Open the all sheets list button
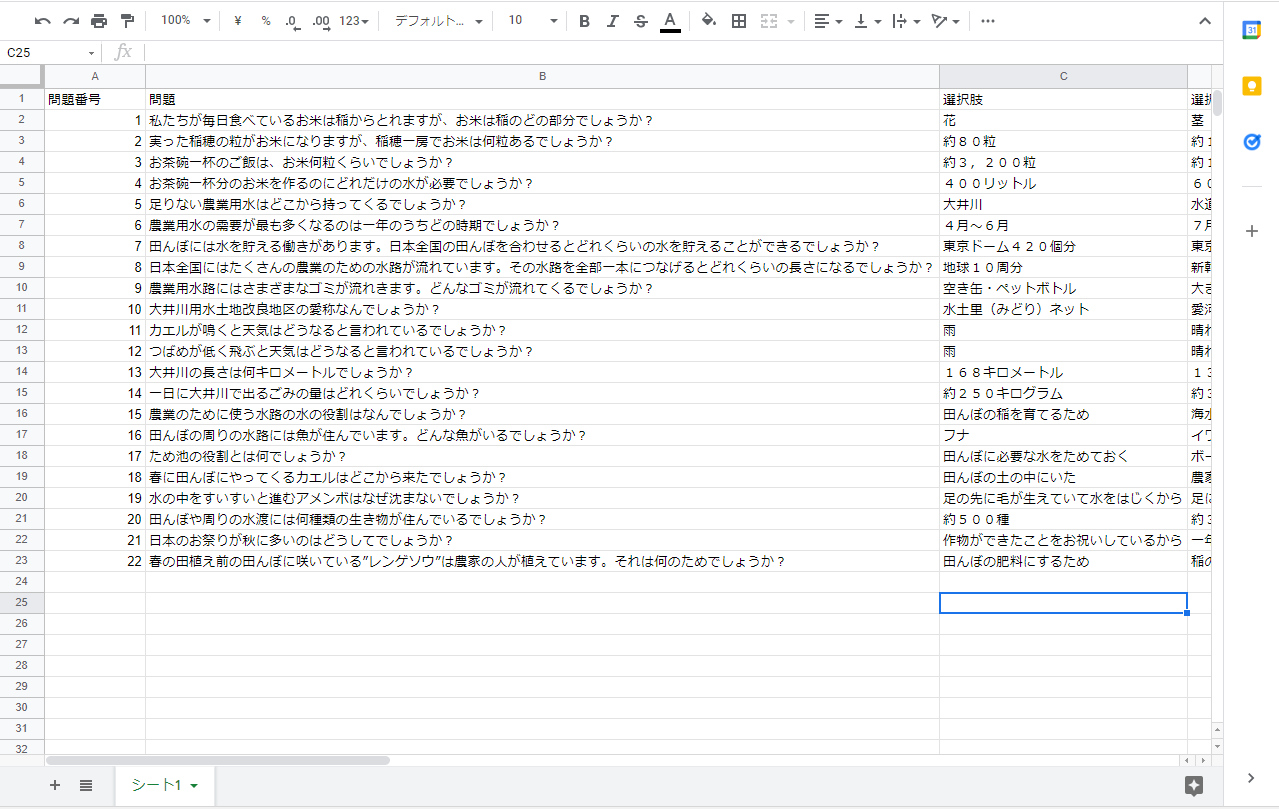This screenshot has width=1279, height=809. point(85,785)
